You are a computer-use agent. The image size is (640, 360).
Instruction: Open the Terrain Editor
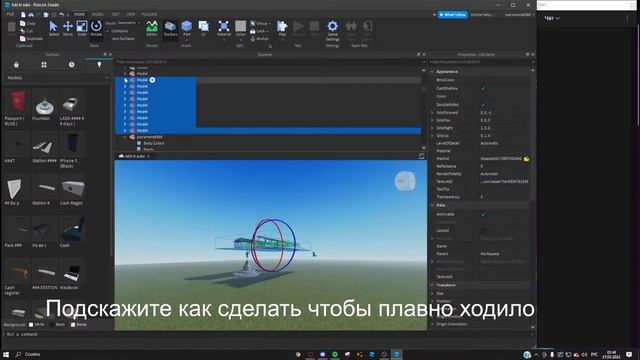coord(152,29)
